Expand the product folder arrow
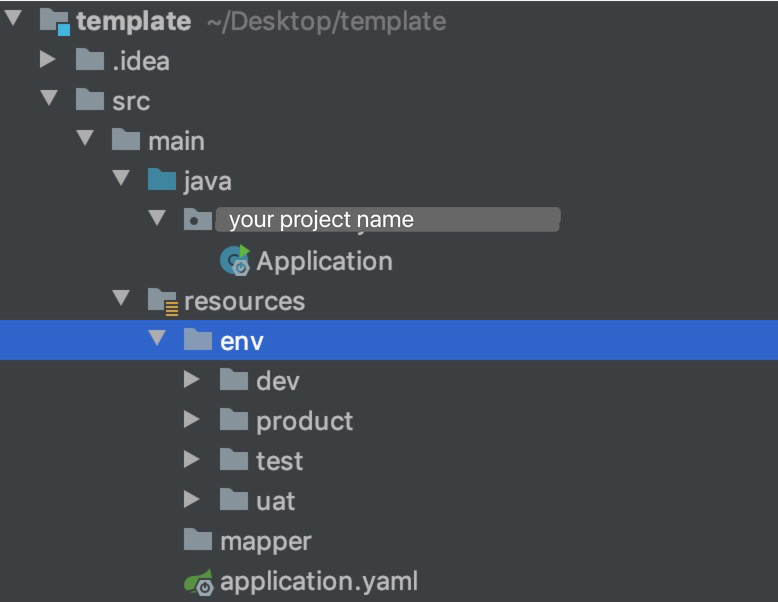The height and width of the screenshot is (602, 778). tap(192, 420)
